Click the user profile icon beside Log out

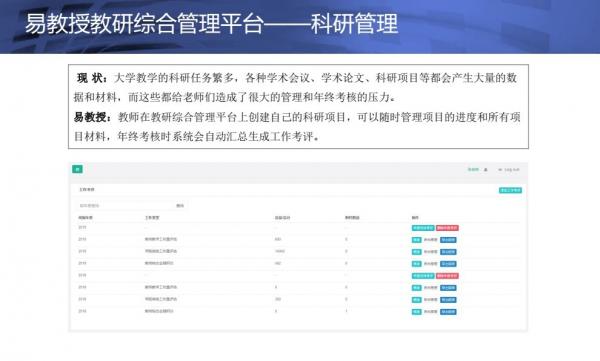486,170
